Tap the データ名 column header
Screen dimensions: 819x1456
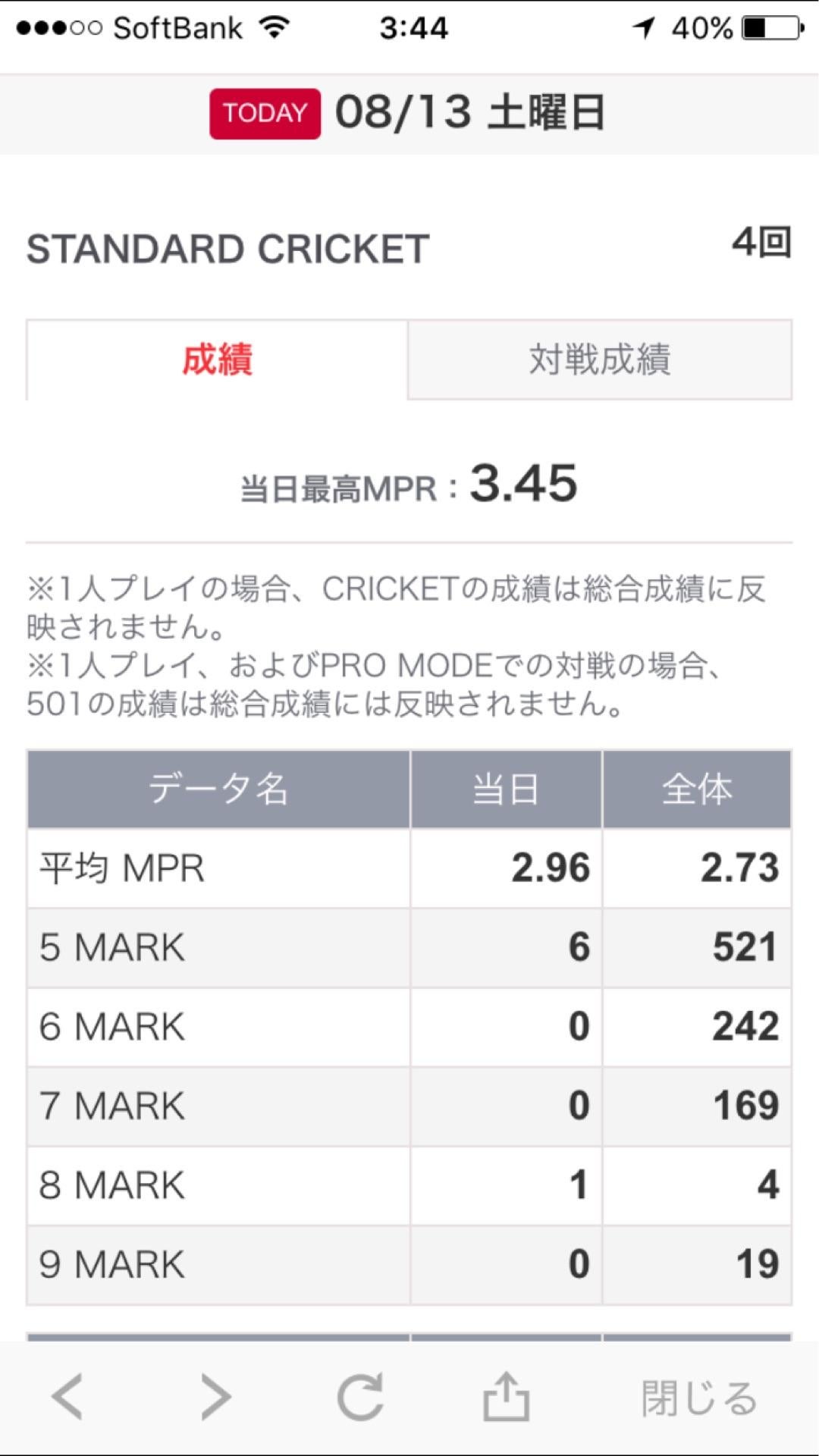[218, 789]
